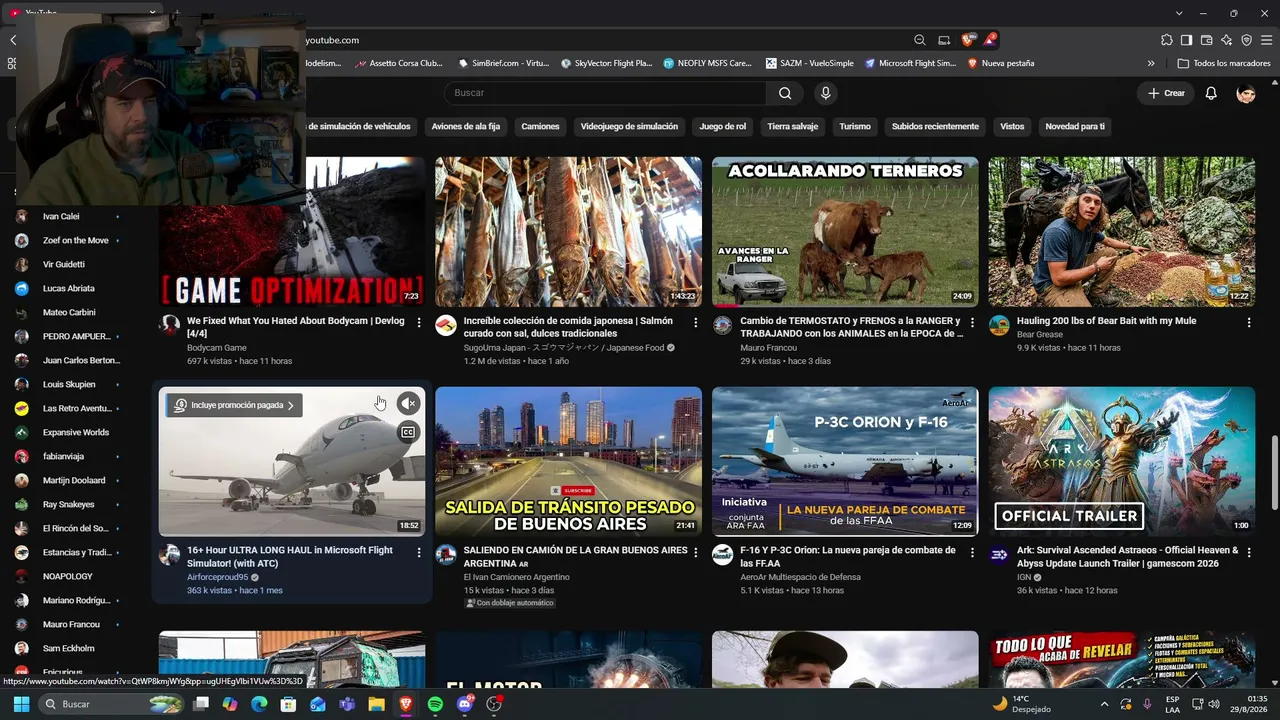Open Bear Grease channel avatar
The height and width of the screenshot is (720, 1280).
[x=999, y=325]
